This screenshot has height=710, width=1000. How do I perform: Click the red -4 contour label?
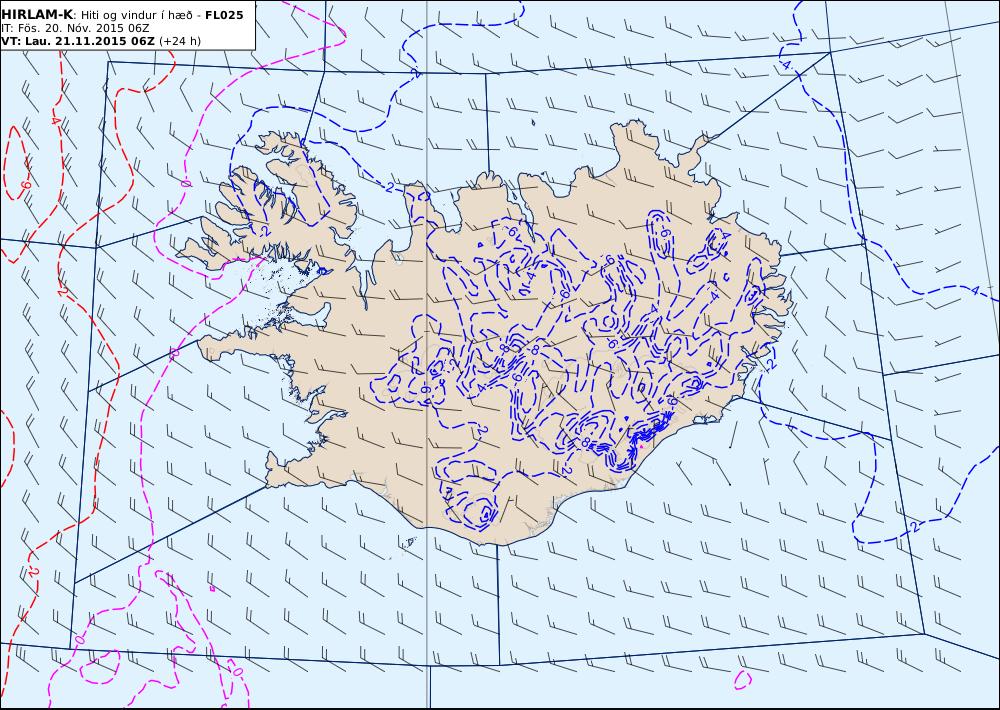(x=56, y=120)
